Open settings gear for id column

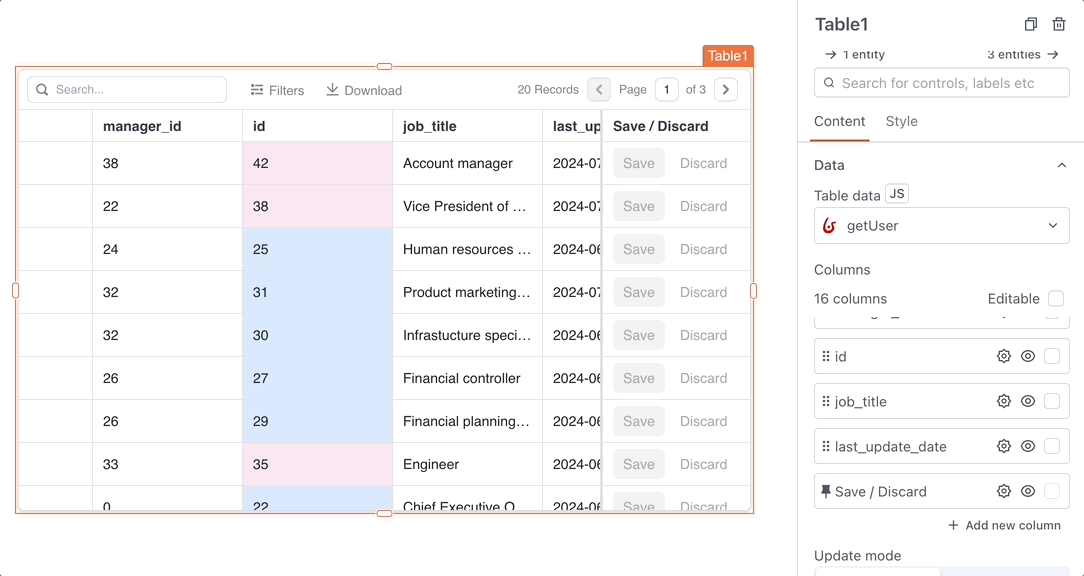pyautogui.click(x=1004, y=356)
